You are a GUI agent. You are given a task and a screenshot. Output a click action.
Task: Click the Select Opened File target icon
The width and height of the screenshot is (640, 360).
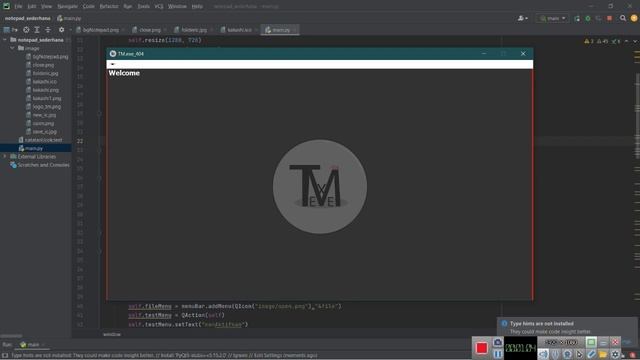pos(26,30)
